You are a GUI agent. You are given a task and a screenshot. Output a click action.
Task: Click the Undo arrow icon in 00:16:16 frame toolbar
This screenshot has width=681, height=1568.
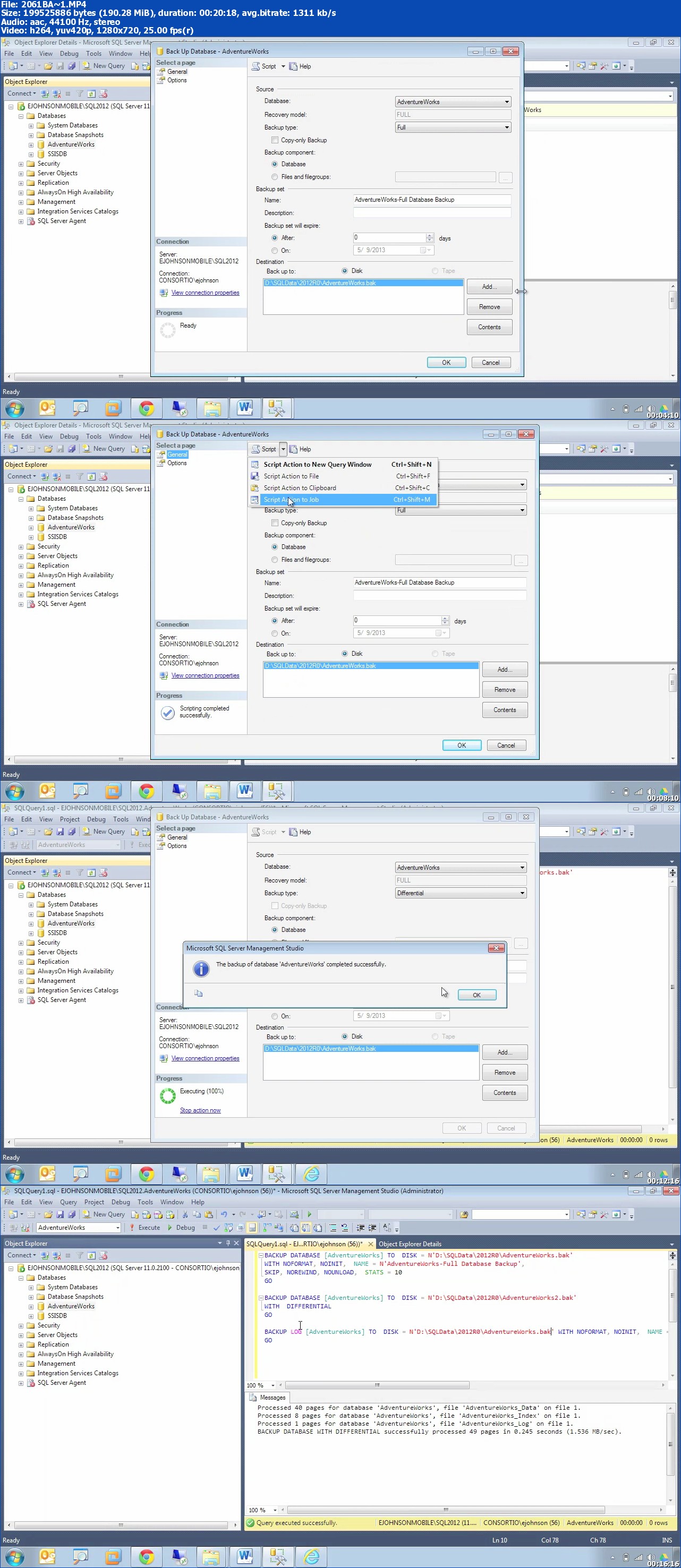pos(224,1214)
